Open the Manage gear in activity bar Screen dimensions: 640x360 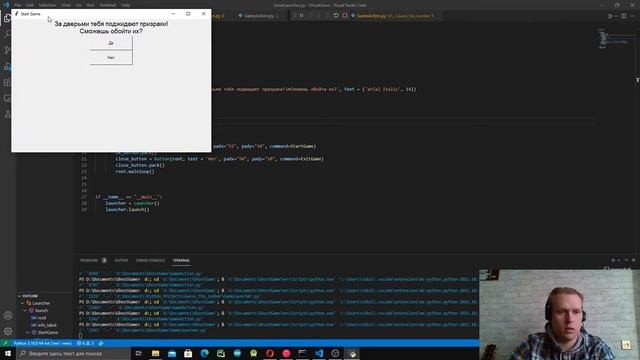pos(8,331)
